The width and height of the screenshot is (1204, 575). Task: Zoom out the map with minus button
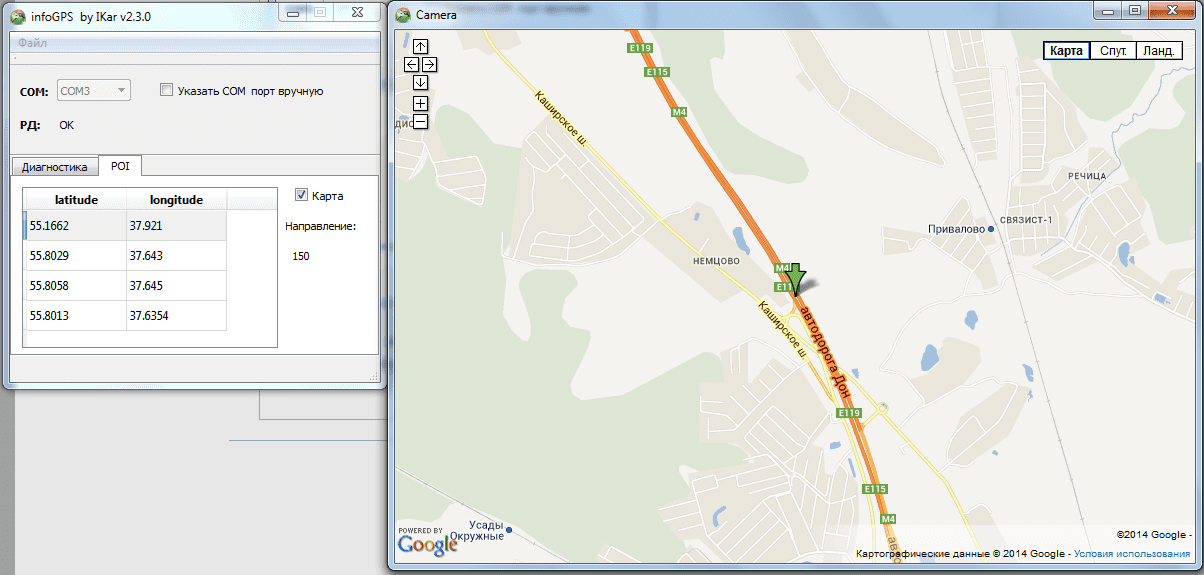pyautogui.click(x=421, y=122)
